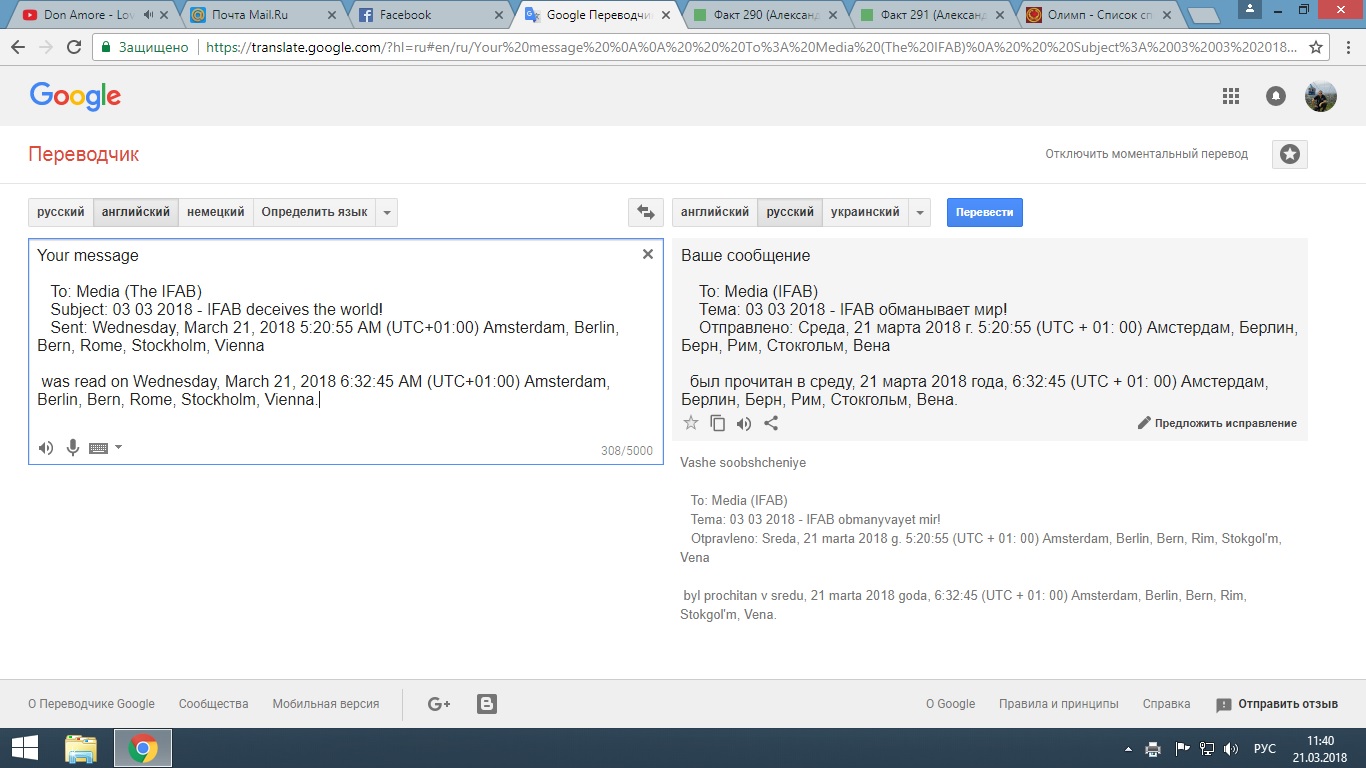
Task: Open Google account avatar
Action: point(1321,96)
